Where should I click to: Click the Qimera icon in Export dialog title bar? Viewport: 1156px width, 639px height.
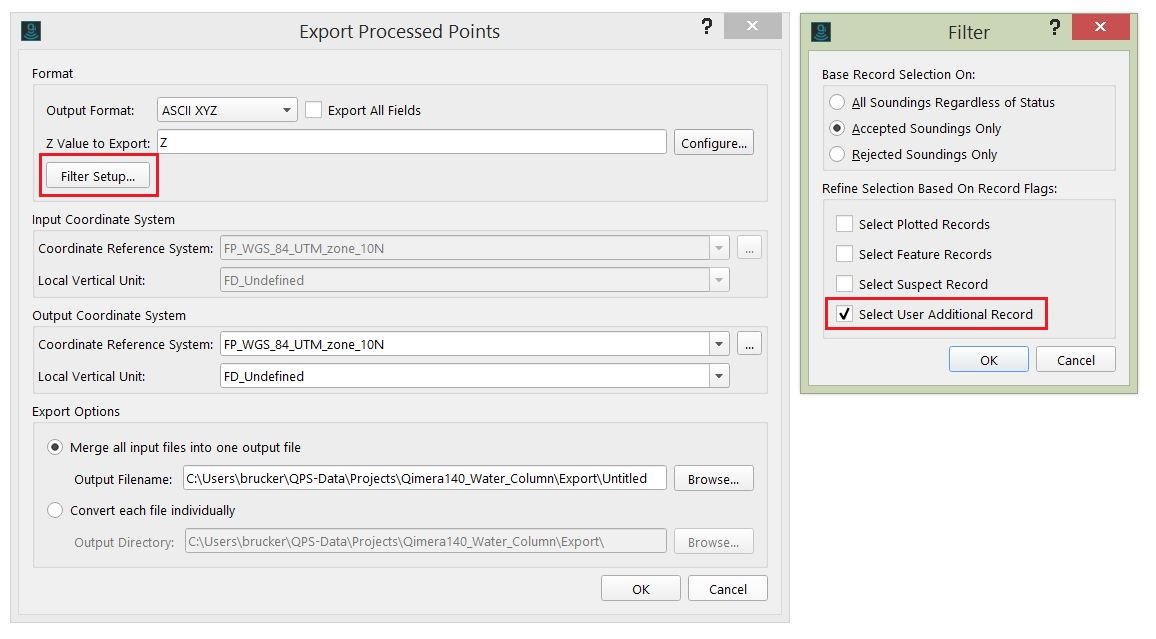click(x=31, y=31)
